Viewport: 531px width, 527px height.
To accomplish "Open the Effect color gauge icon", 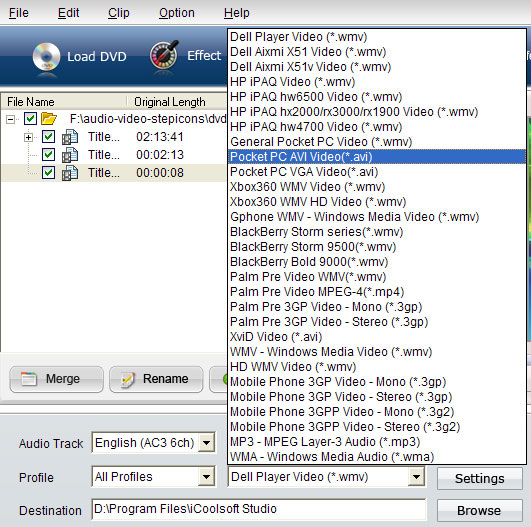I will click(x=164, y=55).
